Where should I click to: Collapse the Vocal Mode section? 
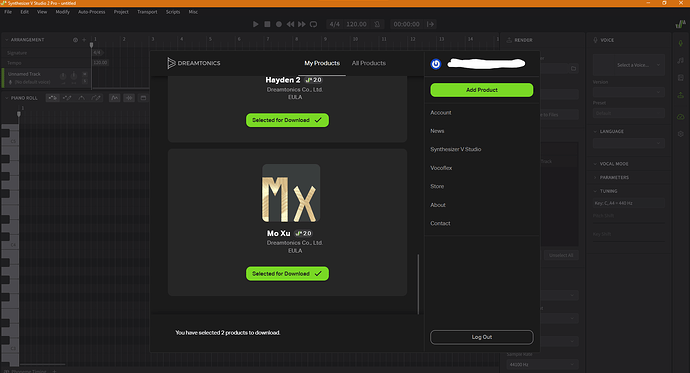pyautogui.click(x=595, y=164)
